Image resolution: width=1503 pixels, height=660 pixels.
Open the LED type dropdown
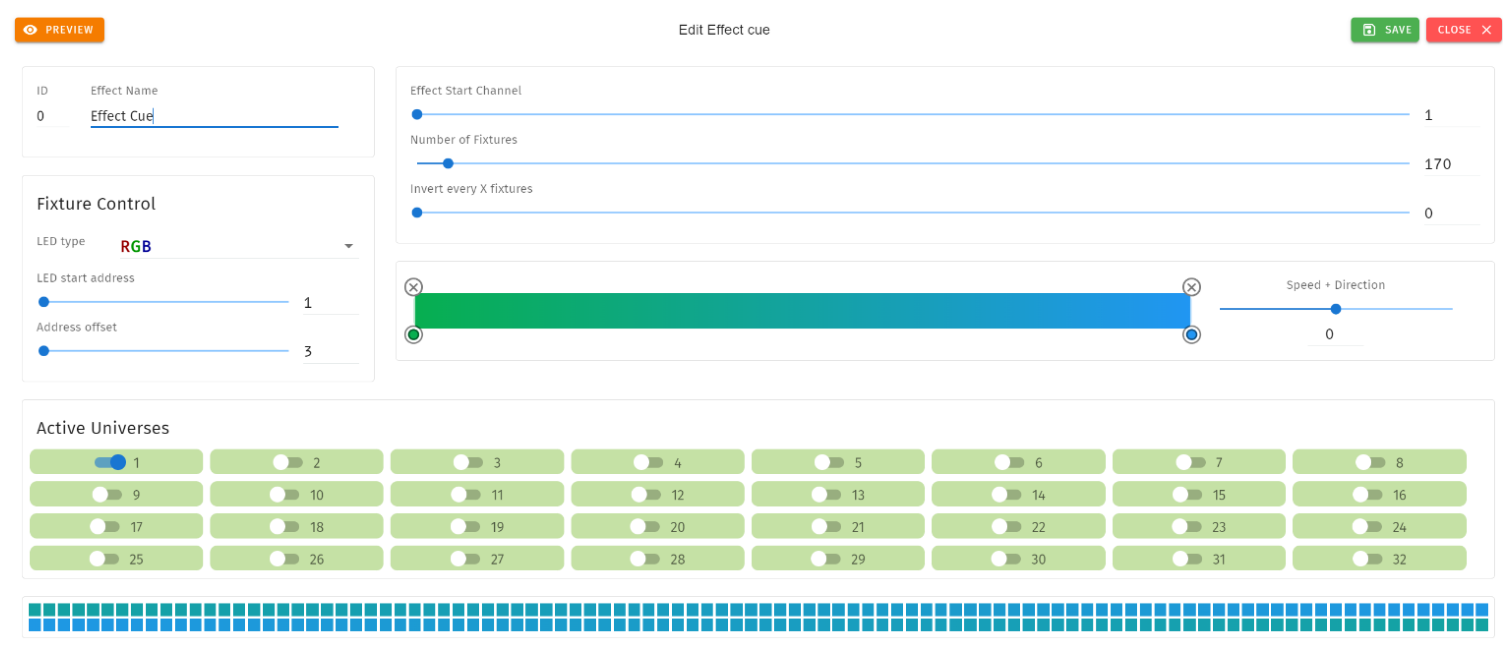238,246
